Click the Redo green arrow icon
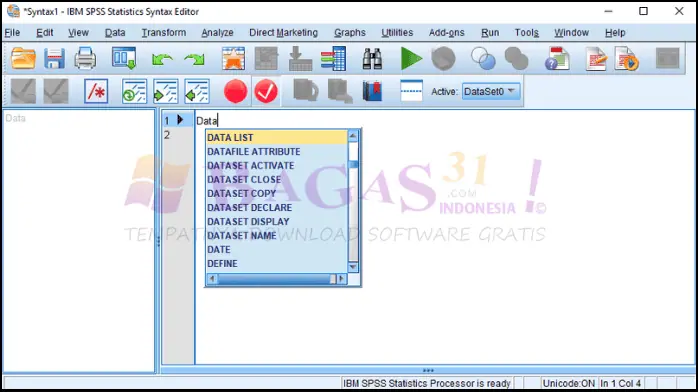 click(x=195, y=59)
